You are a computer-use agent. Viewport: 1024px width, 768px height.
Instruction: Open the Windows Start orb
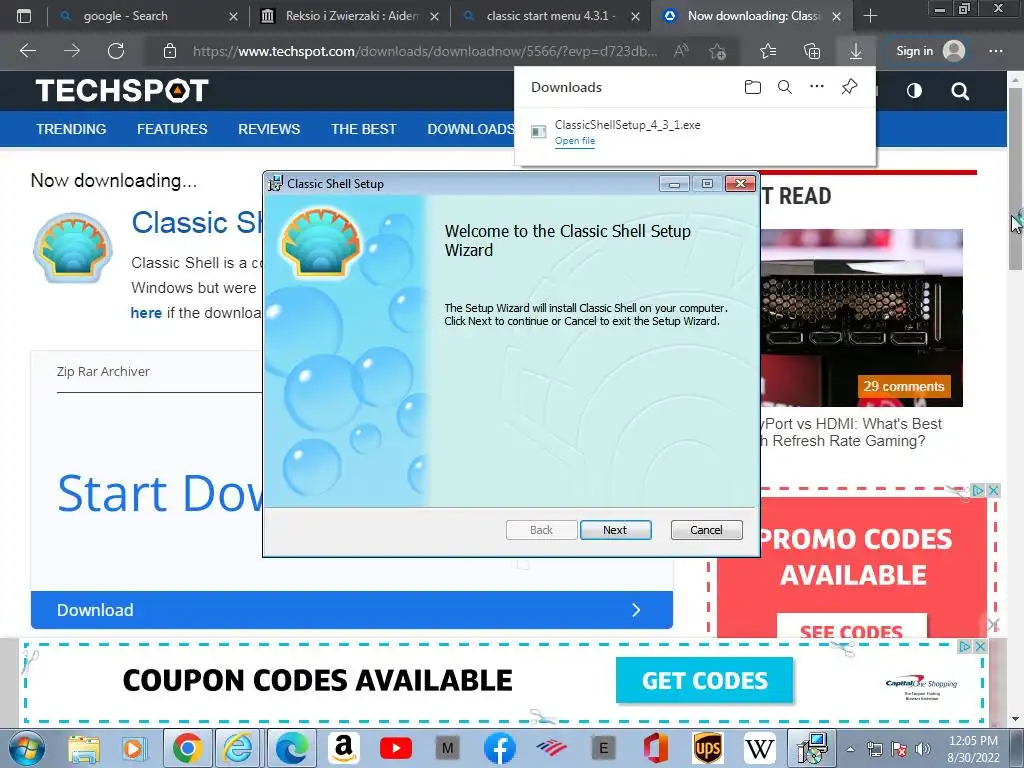pos(27,748)
